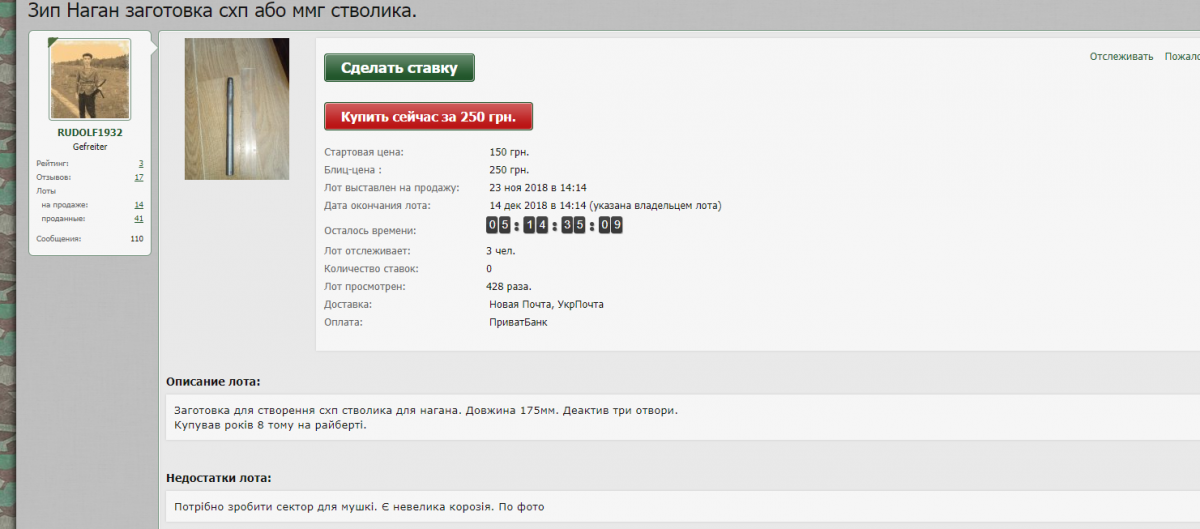Image resolution: width=1200 pixels, height=529 pixels.
Task: Select starting price 150 грн.
Action: coord(509,152)
